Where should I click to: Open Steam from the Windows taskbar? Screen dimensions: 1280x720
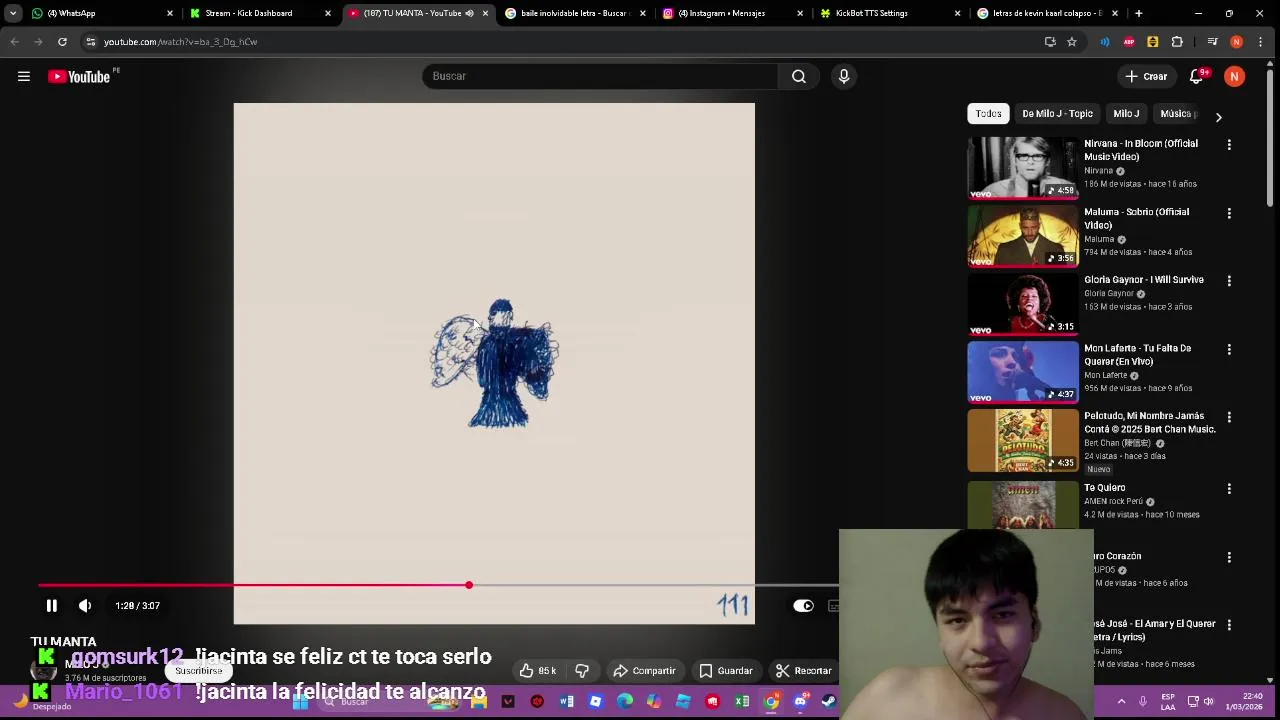[829, 701]
